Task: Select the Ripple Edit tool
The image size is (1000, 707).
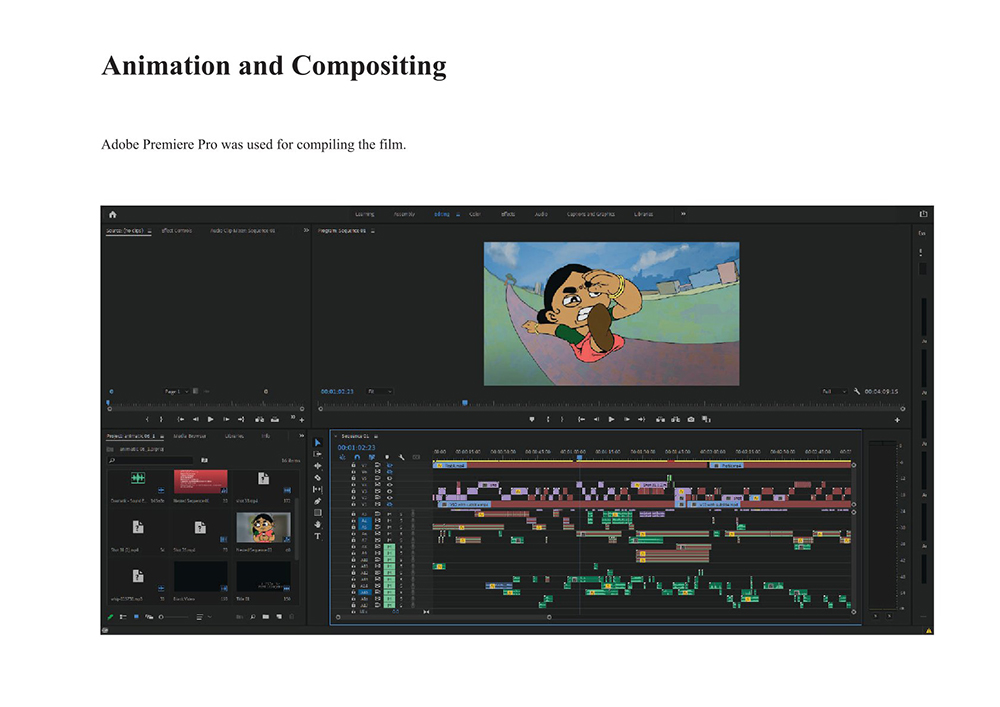Action: coord(318,466)
